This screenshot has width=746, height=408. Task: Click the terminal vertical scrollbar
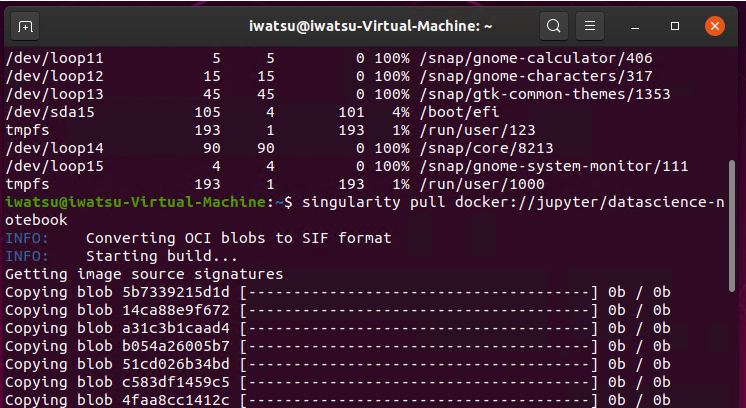tap(732, 226)
